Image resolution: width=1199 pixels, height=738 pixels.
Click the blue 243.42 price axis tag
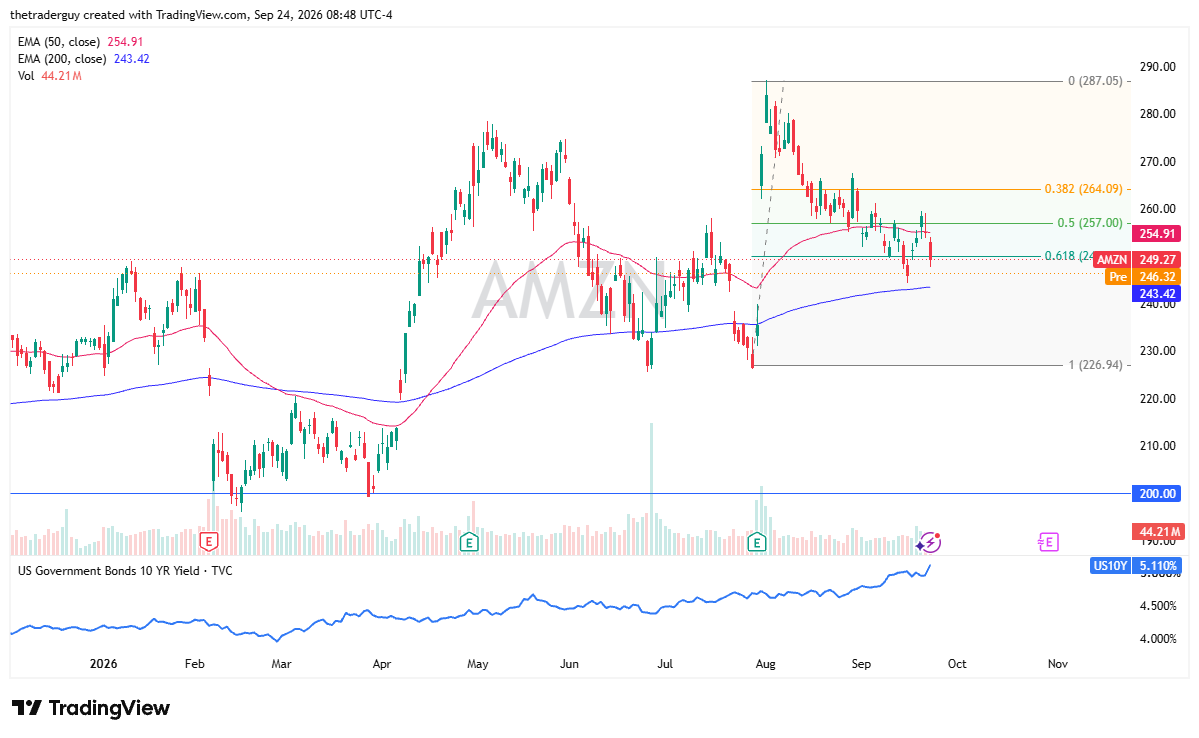pyautogui.click(x=1156, y=294)
